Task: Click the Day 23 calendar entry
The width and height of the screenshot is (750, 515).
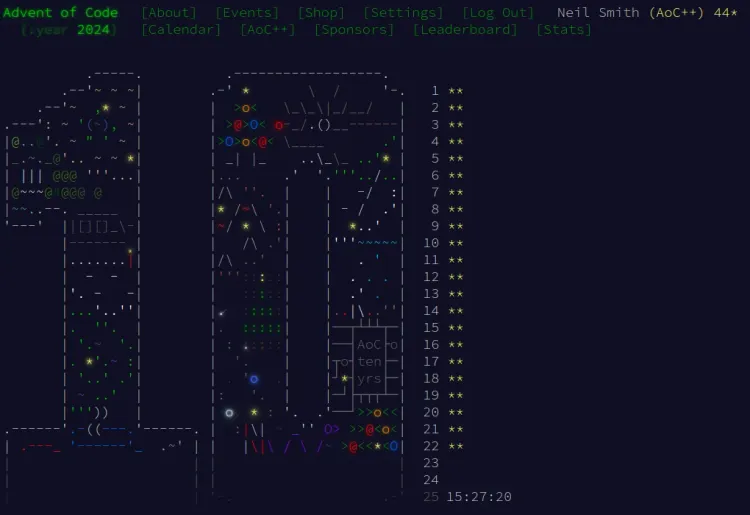Action: [431, 463]
